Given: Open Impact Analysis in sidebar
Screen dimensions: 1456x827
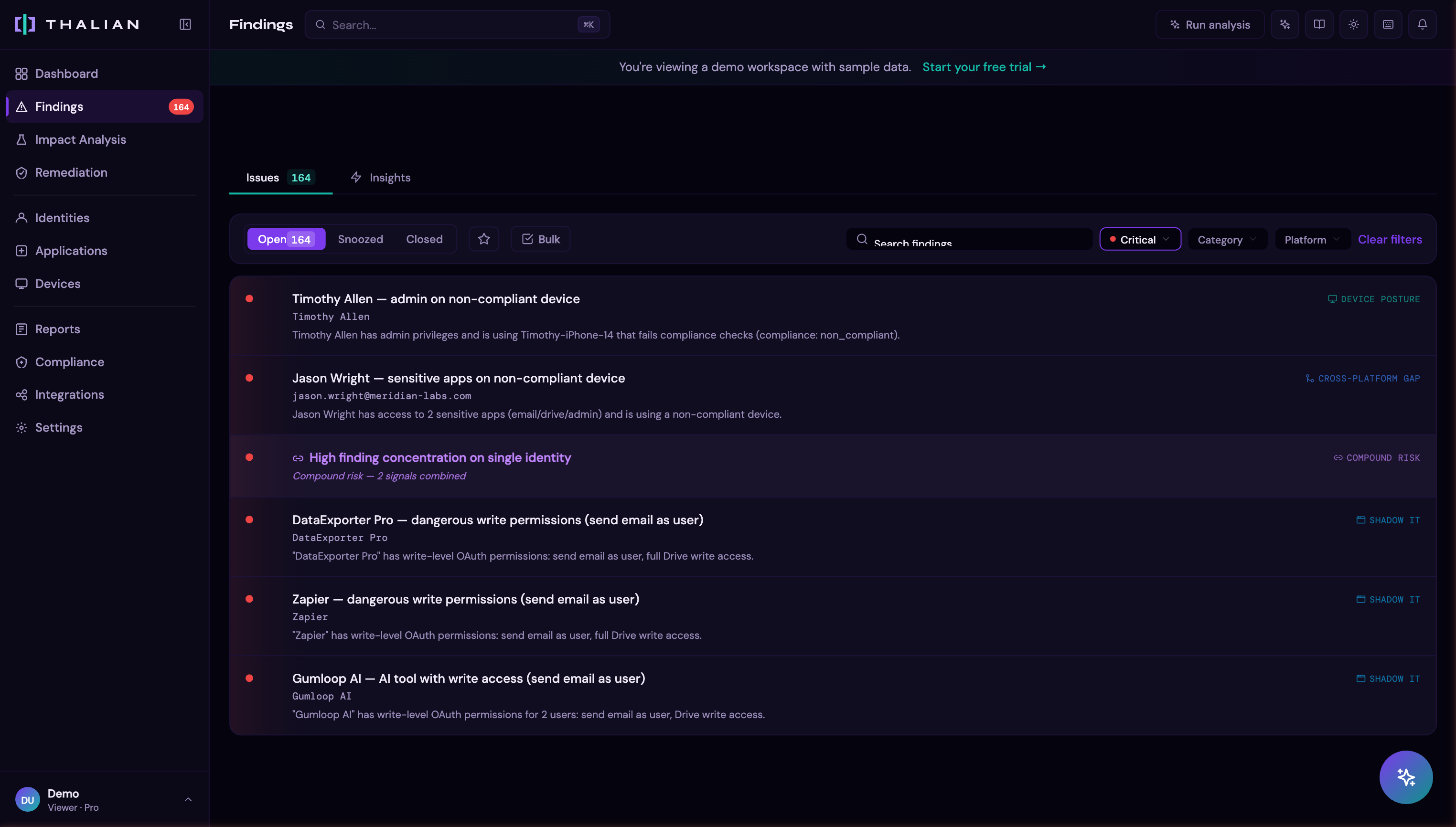Looking at the screenshot, I should (x=80, y=140).
